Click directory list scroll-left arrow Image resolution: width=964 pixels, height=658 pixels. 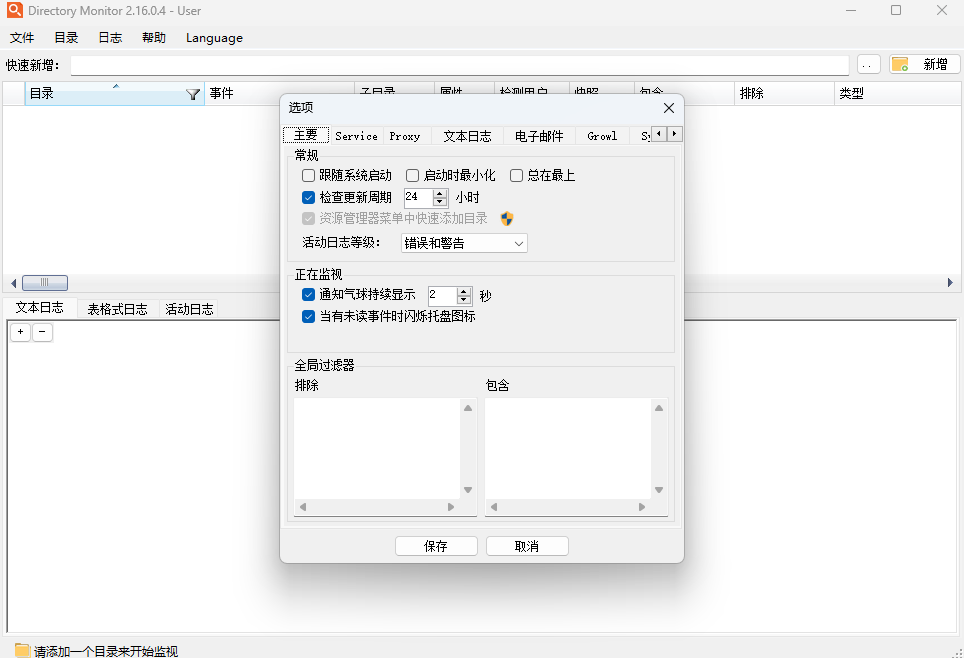[13, 283]
